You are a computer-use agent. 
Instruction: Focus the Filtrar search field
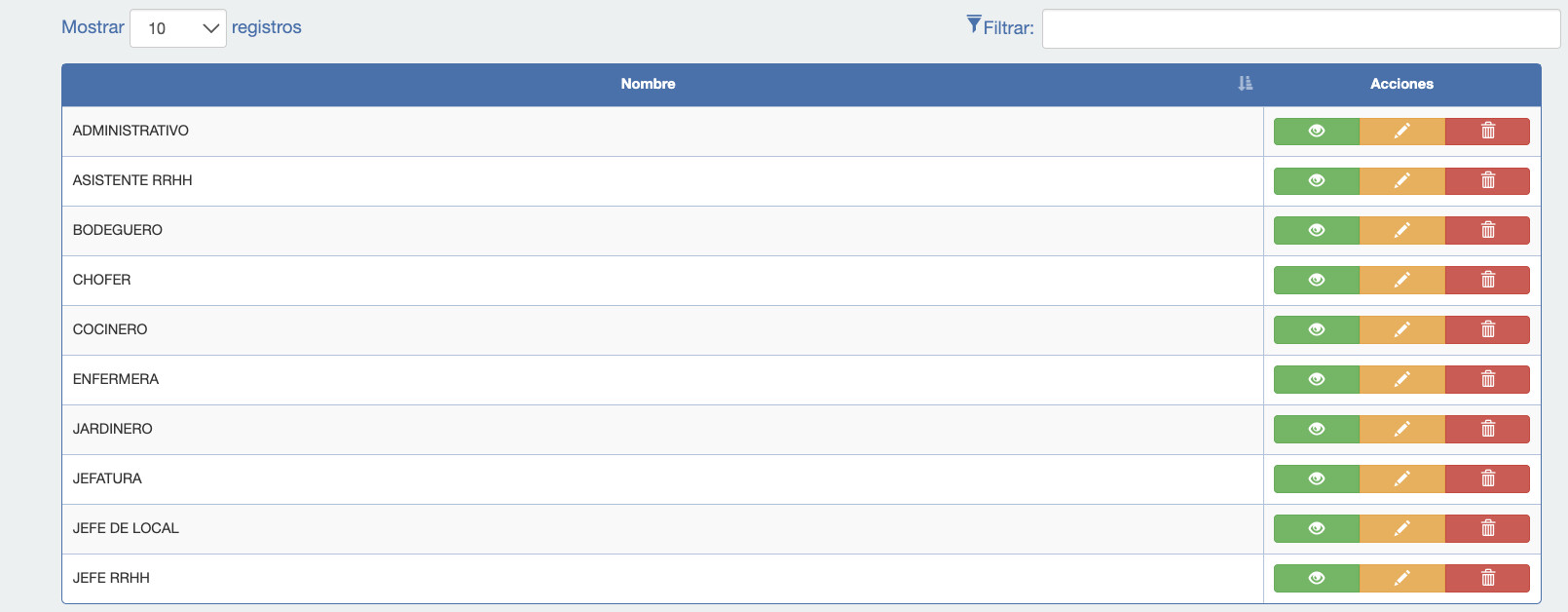[x=1301, y=28]
